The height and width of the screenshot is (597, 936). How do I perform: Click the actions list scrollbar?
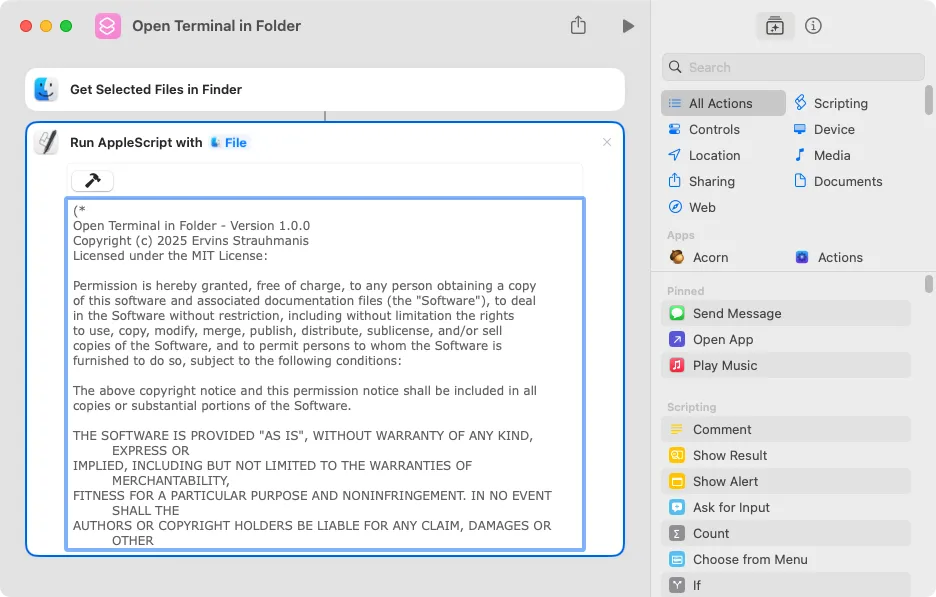point(928,284)
